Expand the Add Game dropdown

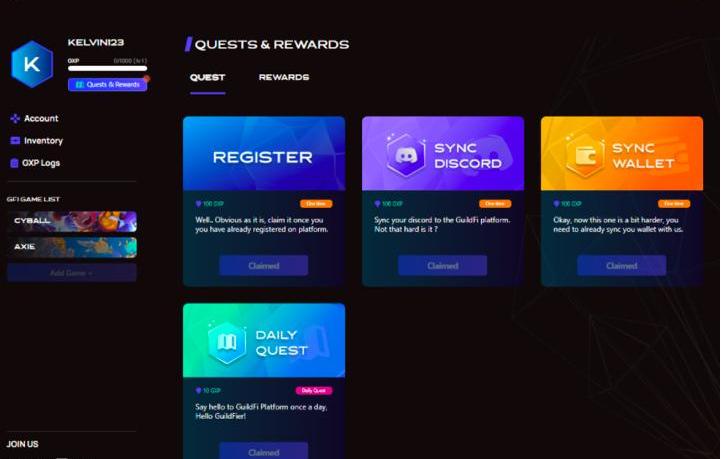click(72, 273)
